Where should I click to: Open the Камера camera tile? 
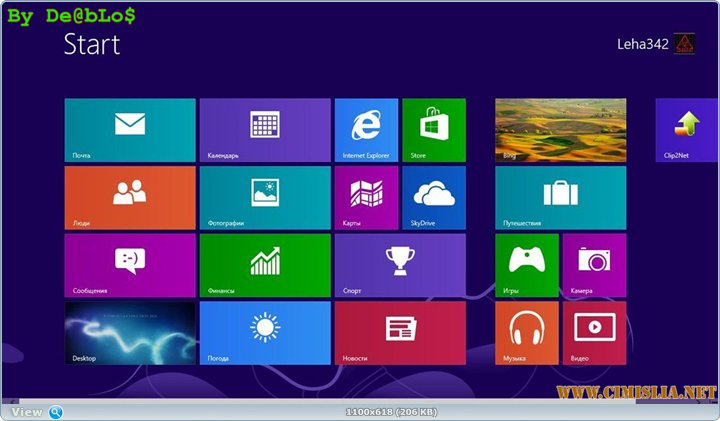(594, 265)
